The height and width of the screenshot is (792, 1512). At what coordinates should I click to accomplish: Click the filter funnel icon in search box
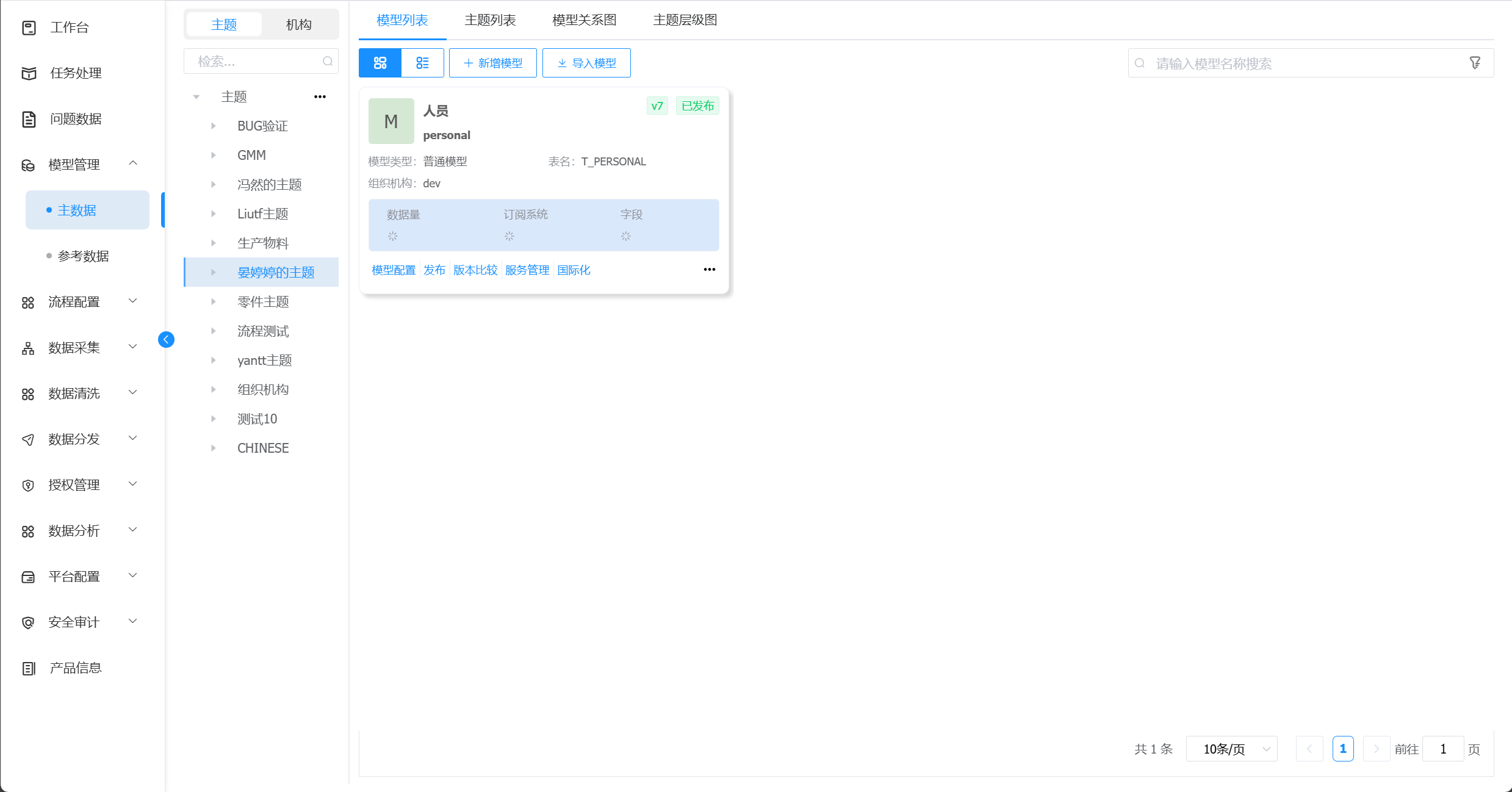pos(1475,63)
